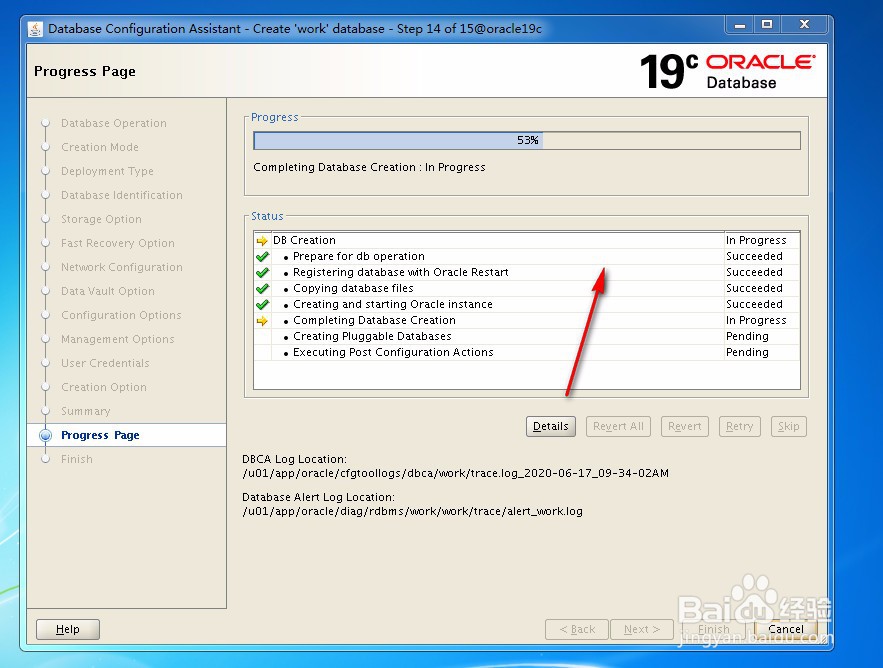Click Creating Pluggable Databases row
Image resolution: width=883 pixels, height=668 pixels.
click(x=527, y=337)
